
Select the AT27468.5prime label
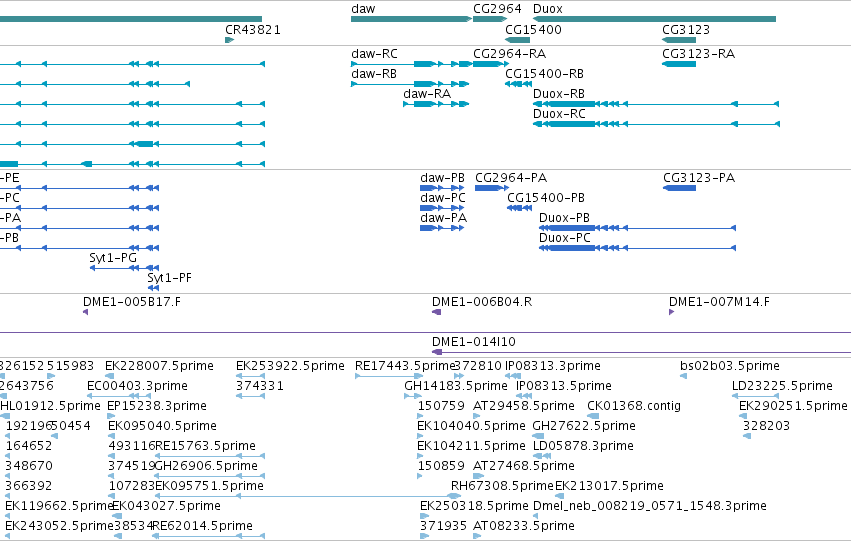pos(524,466)
